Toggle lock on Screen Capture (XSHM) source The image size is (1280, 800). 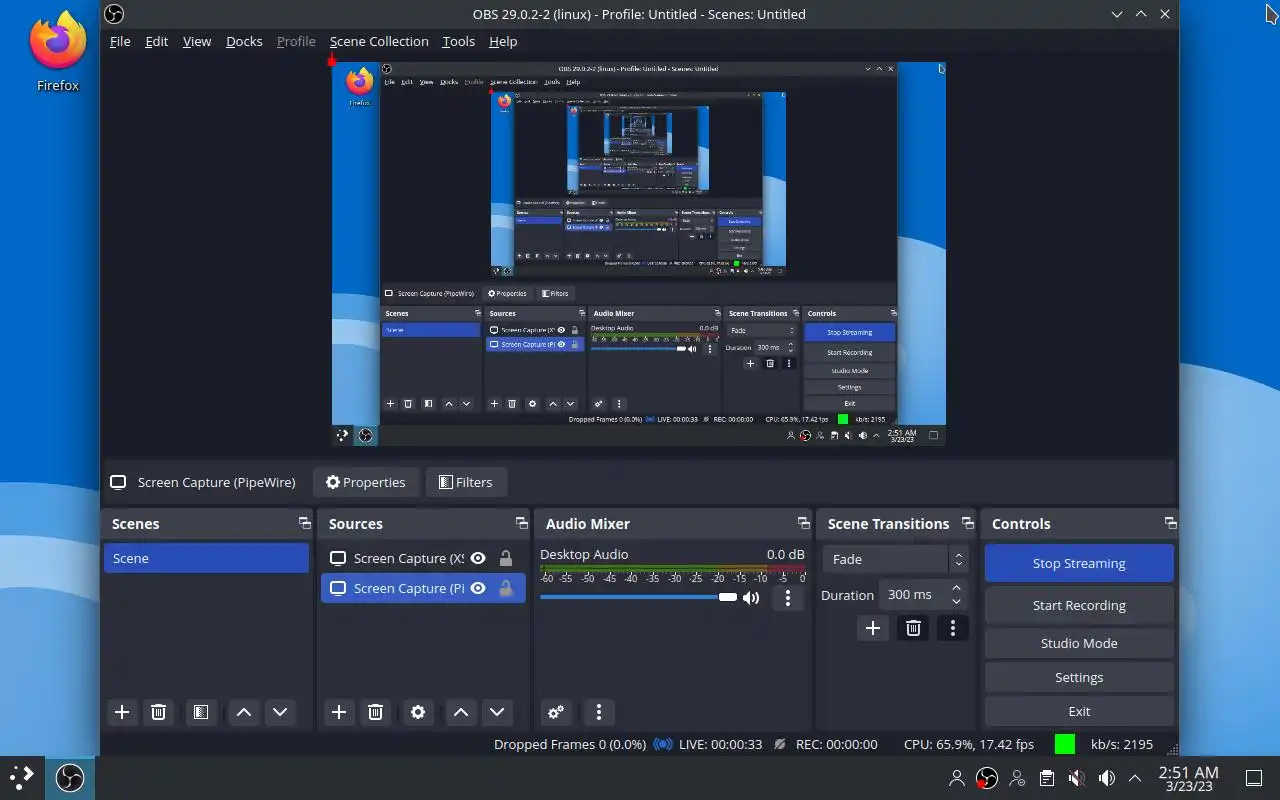point(506,558)
